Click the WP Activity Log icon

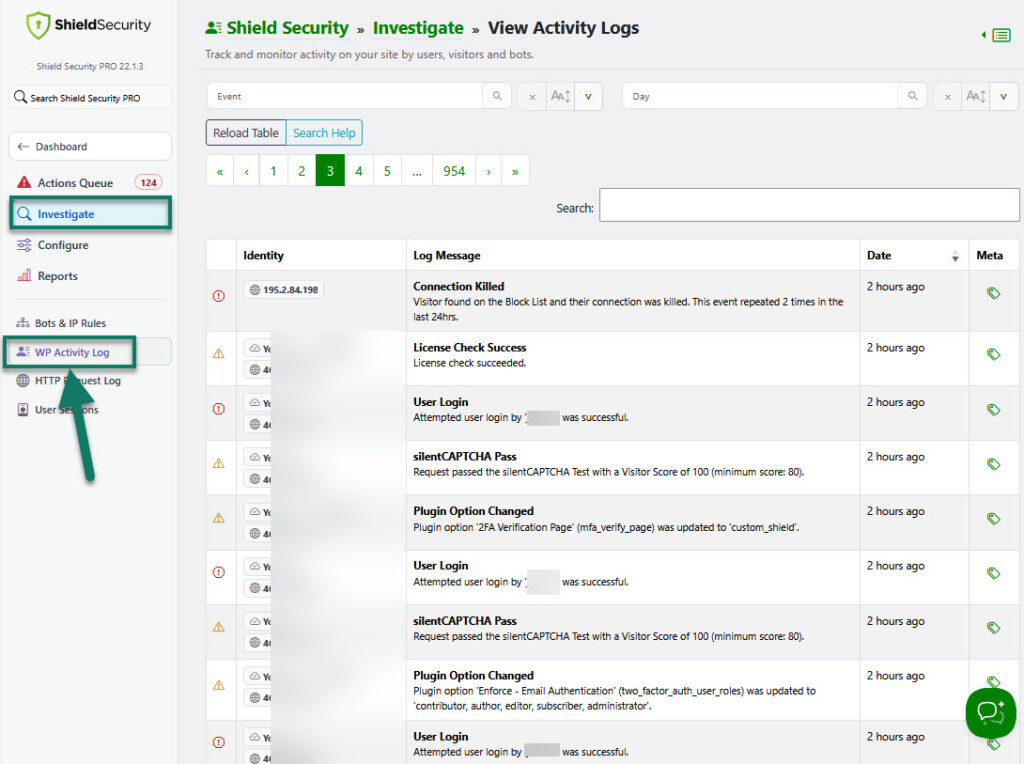(x=23, y=351)
